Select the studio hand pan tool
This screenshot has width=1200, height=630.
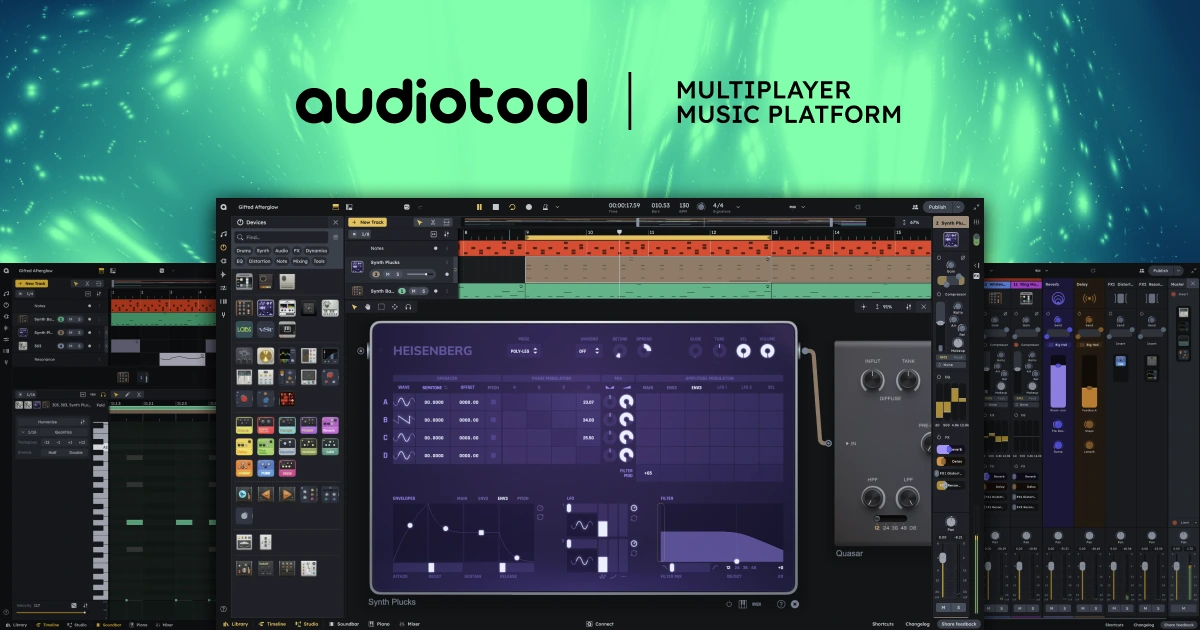367,307
